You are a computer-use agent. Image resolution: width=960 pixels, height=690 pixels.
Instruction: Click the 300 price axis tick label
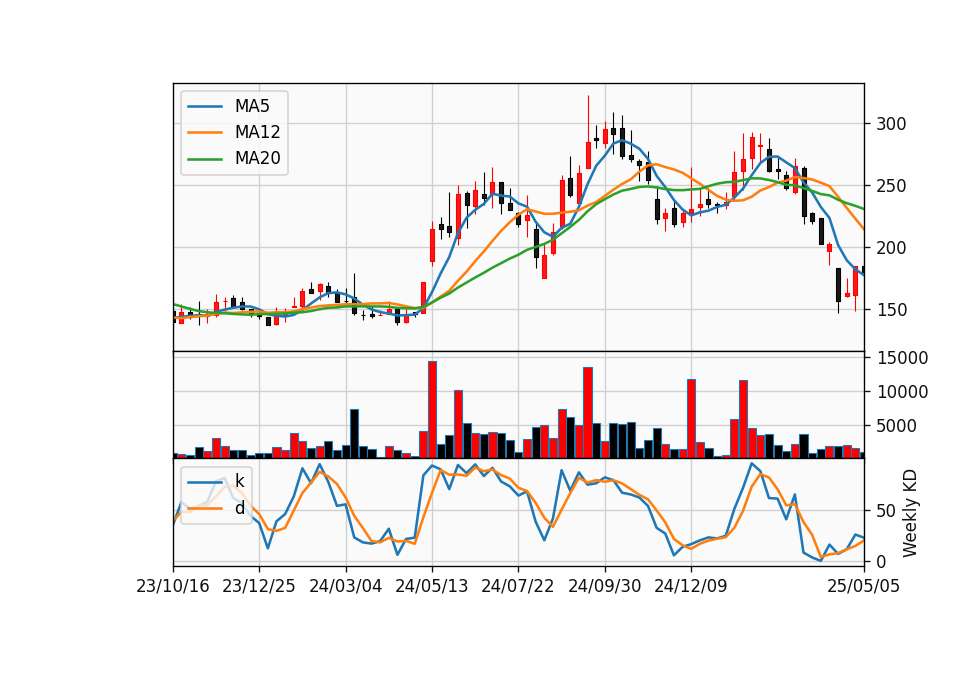click(x=891, y=124)
